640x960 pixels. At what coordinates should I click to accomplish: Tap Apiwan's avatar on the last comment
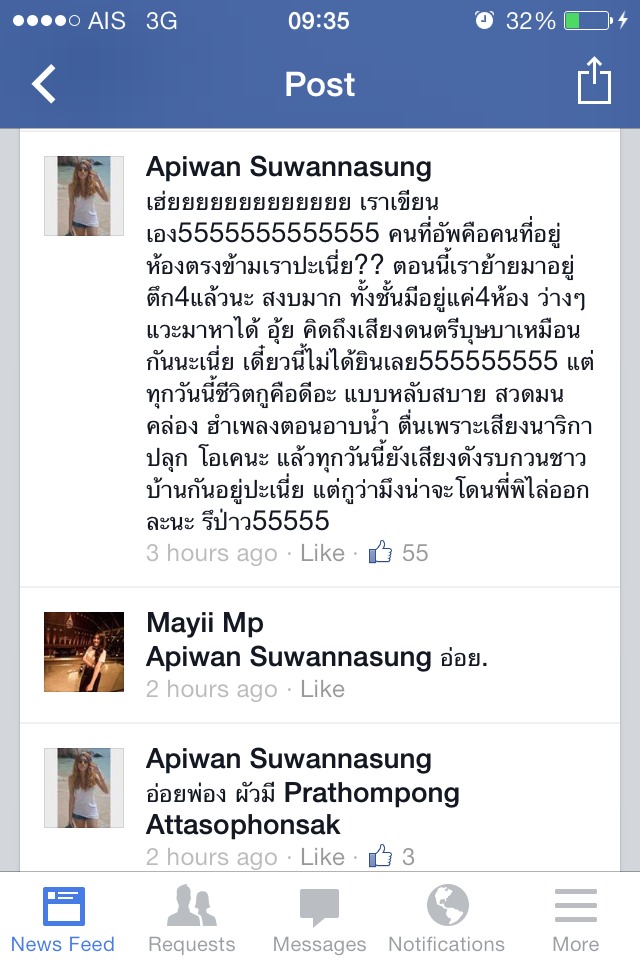tap(84, 788)
